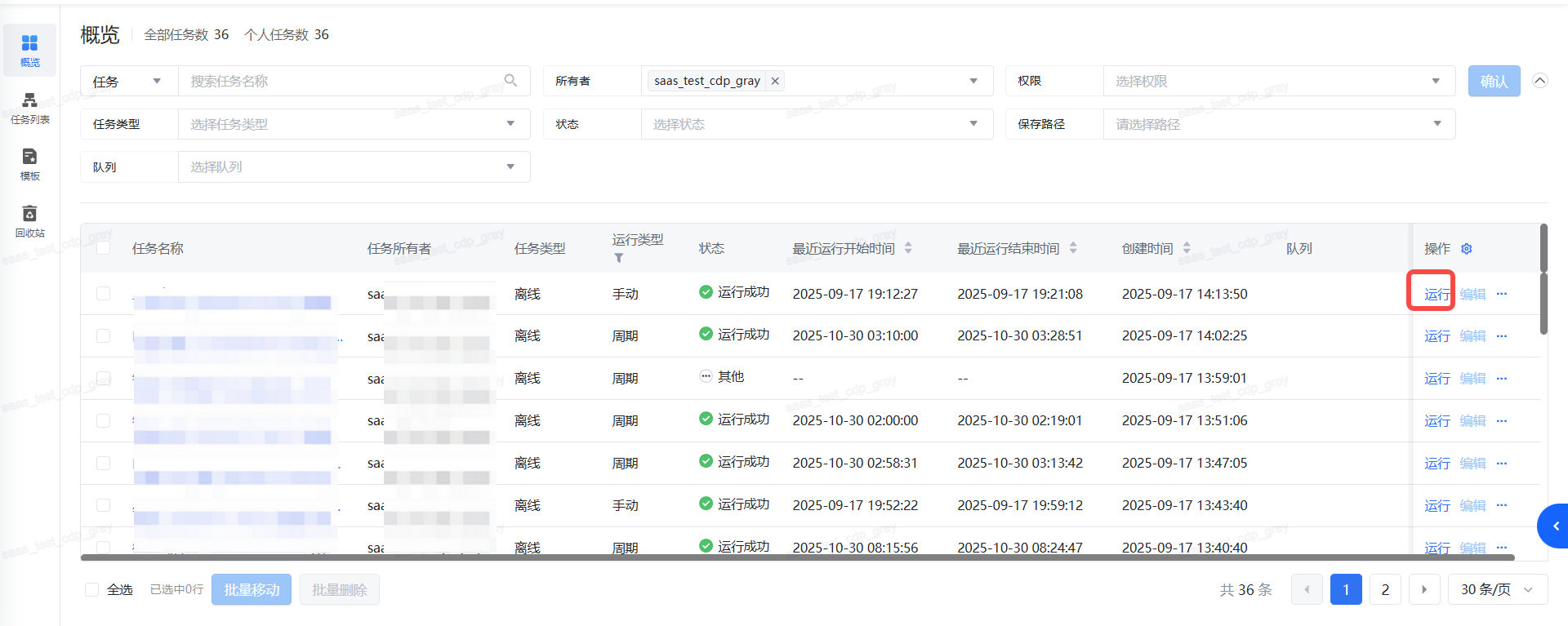Click the 确认 confirm button
Screen dimensions: 1568x626
pos(1494,81)
